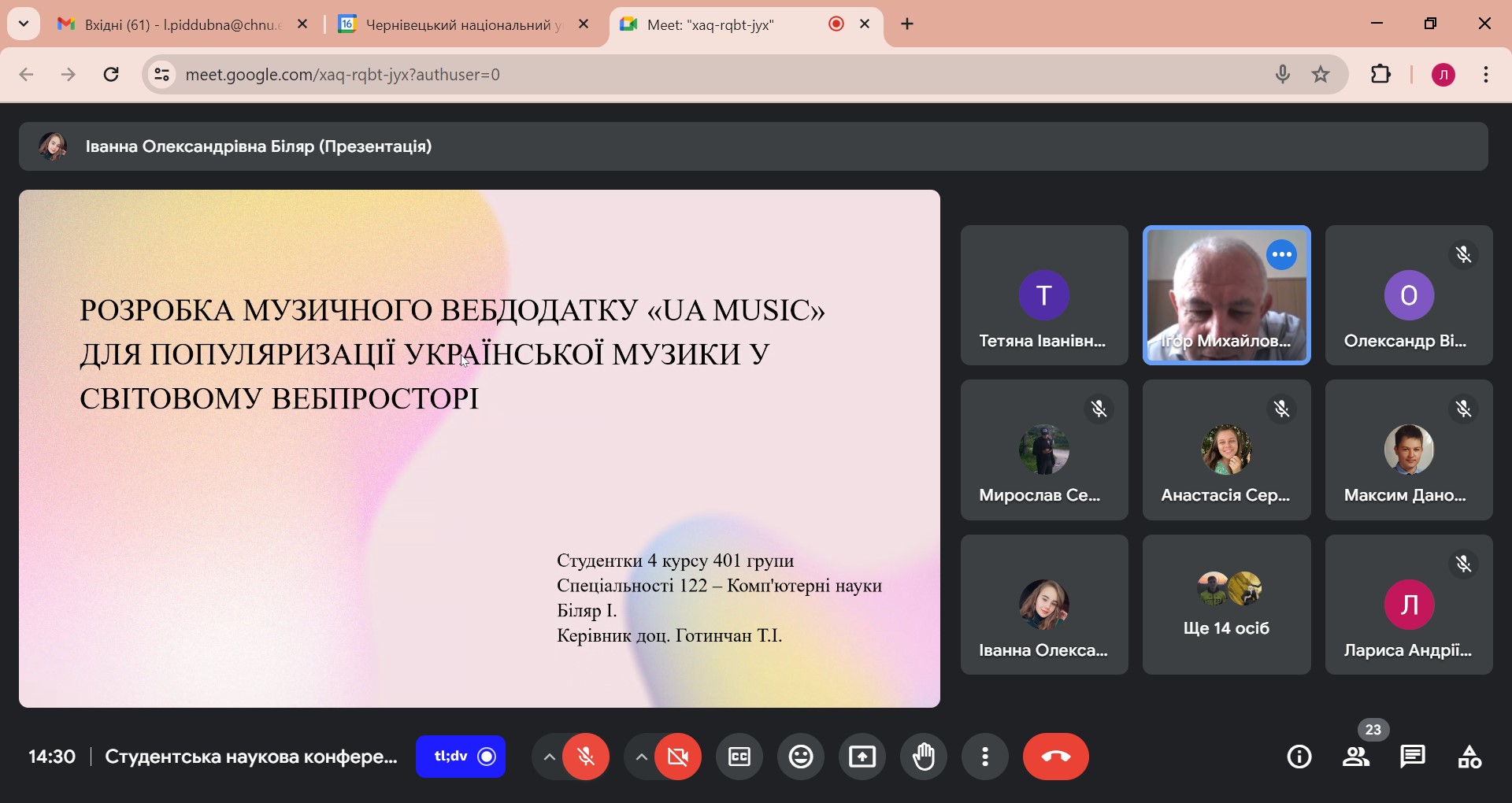View site information icon in address bar

(x=161, y=75)
